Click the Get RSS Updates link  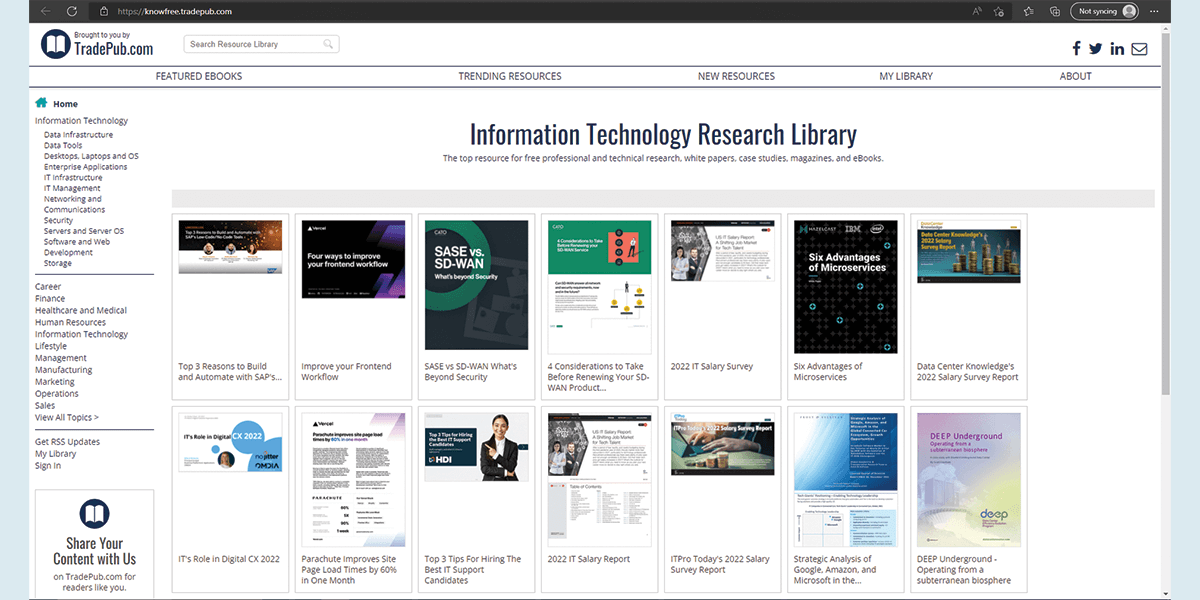coord(67,442)
